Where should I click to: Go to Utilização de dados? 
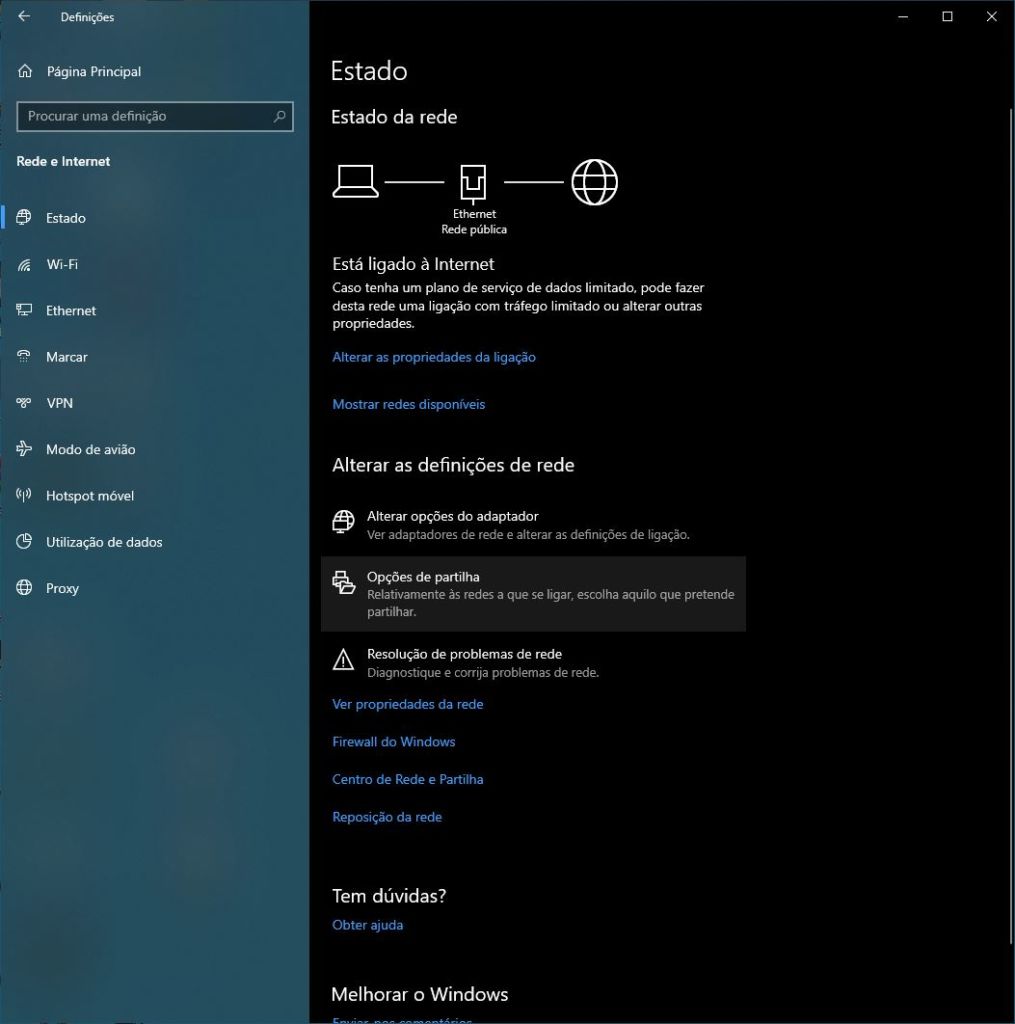click(103, 542)
